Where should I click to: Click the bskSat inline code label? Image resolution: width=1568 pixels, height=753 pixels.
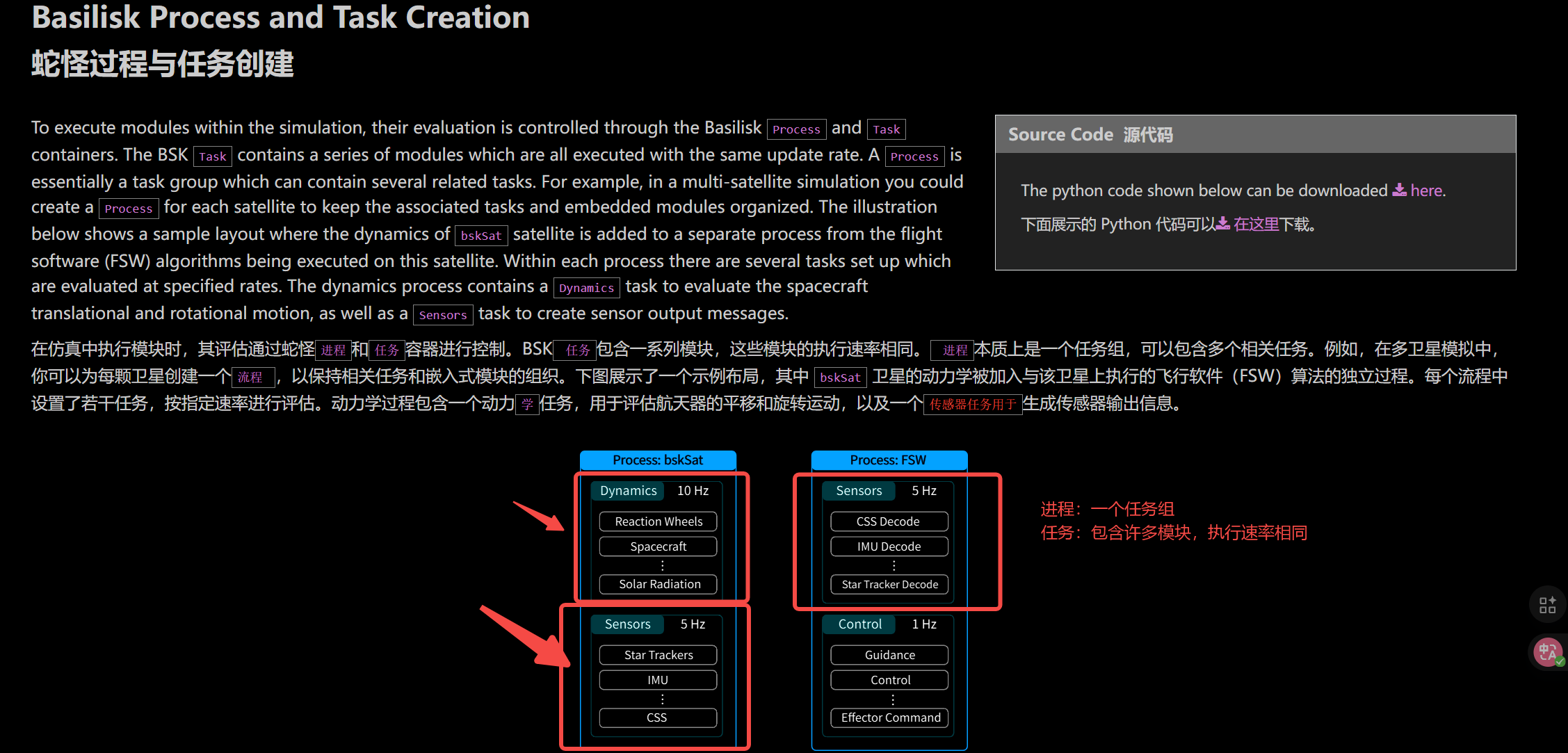click(x=480, y=235)
